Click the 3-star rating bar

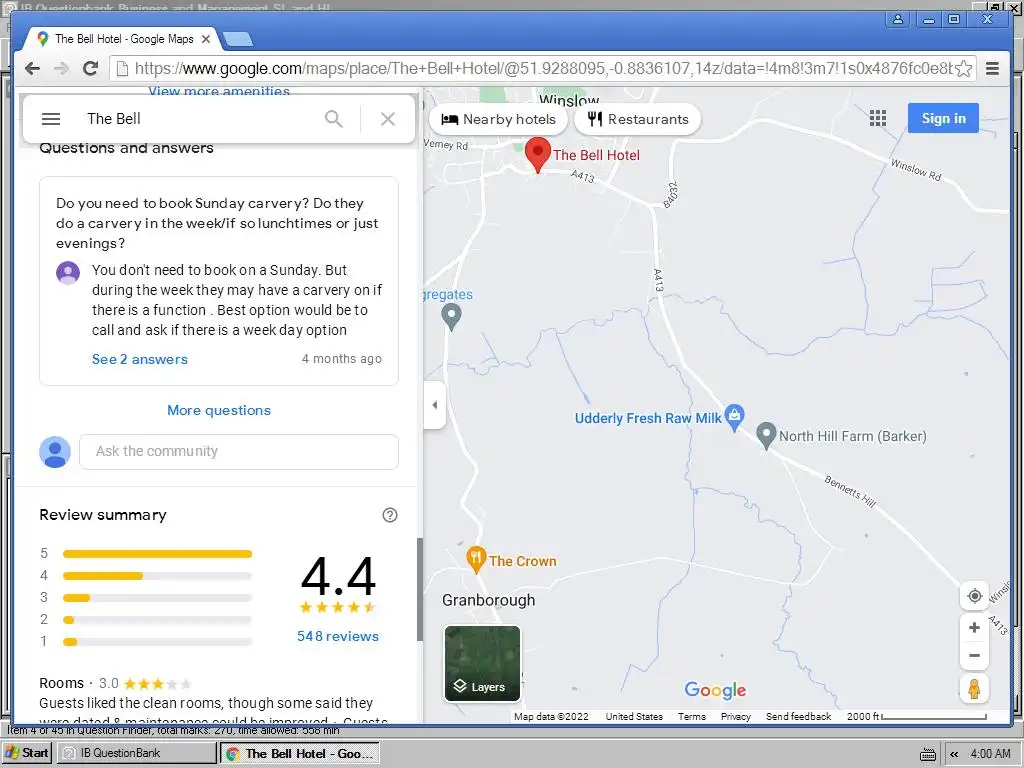(157, 598)
